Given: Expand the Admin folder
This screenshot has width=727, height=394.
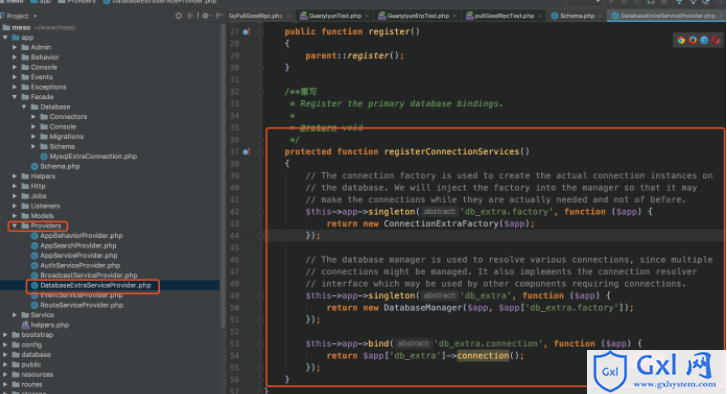Looking at the screenshot, I should click(x=15, y=47).
